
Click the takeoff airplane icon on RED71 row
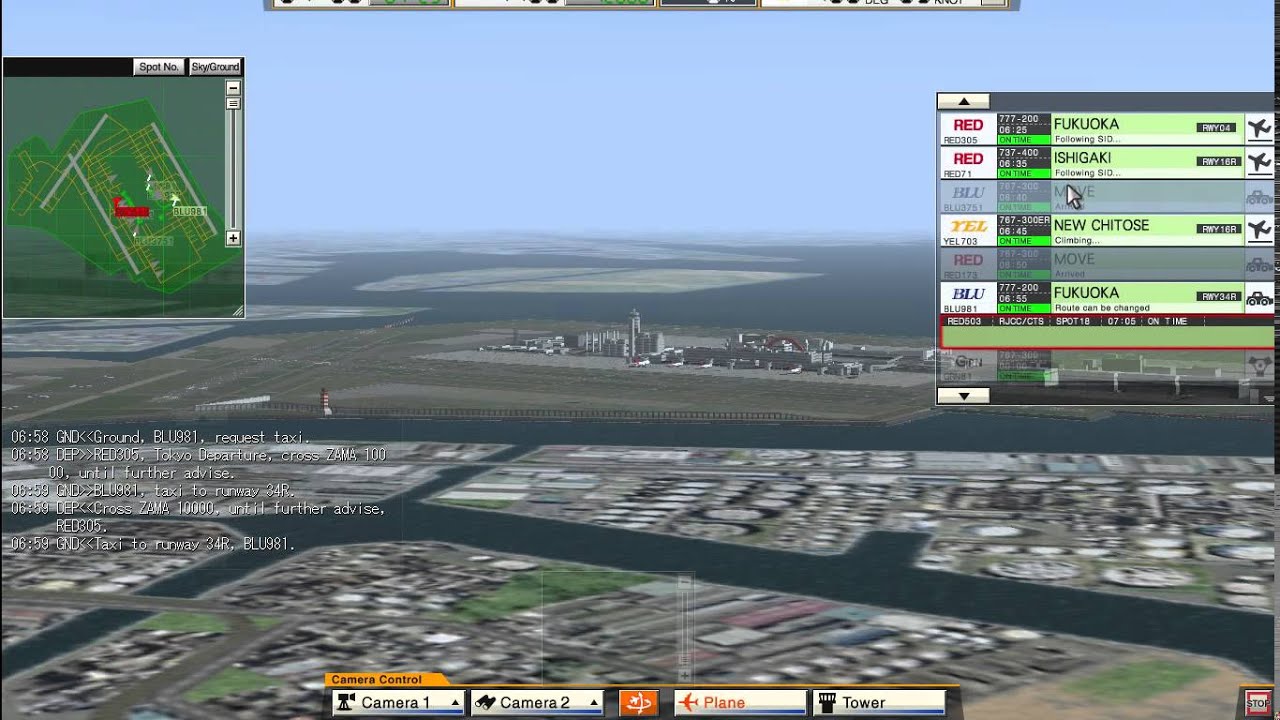coord(1259,163)
